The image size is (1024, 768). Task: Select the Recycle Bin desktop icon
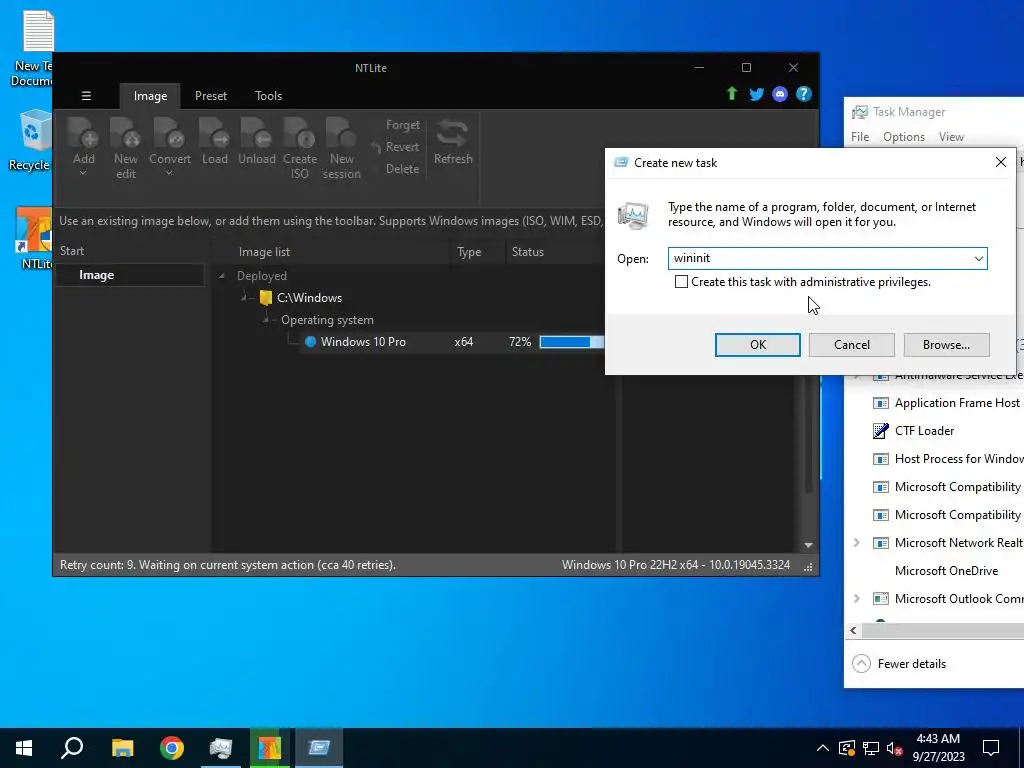click(29, 140)
